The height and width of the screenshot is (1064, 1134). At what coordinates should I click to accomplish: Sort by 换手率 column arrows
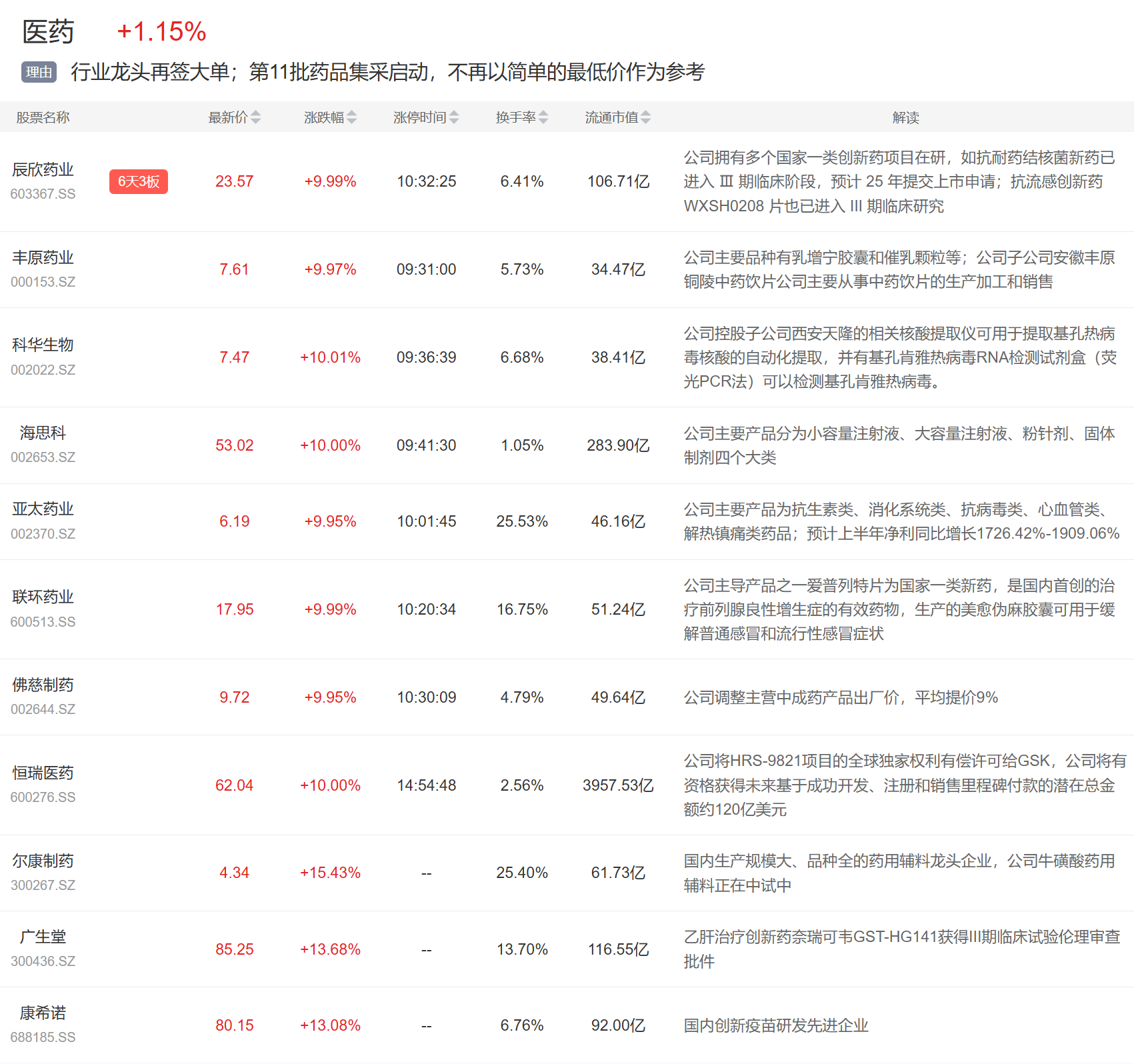tap(543, 117)
